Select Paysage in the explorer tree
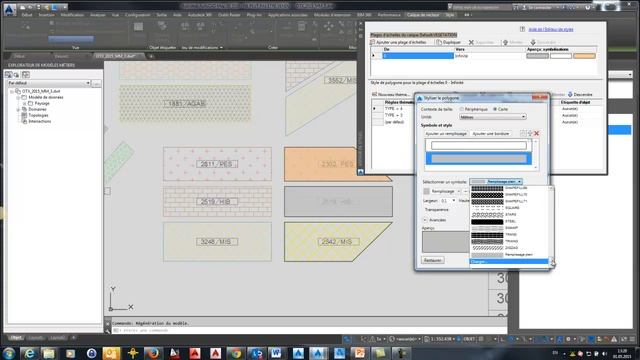The width and height of the screenshot is (640, 360). (x=42, y=103)
